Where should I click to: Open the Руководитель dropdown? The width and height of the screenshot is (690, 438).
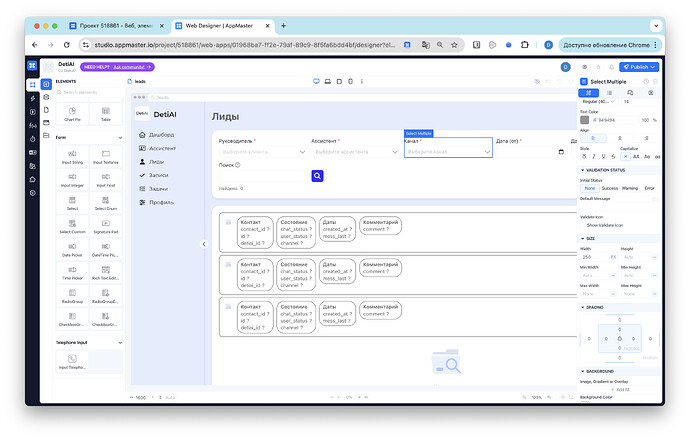(x=263, y=152)
